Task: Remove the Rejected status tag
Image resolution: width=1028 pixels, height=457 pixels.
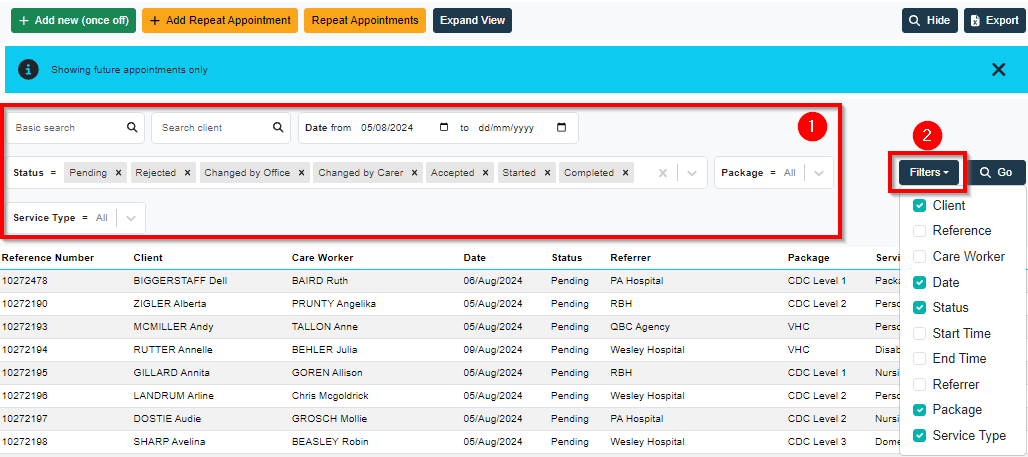Action: coord(187,173)
